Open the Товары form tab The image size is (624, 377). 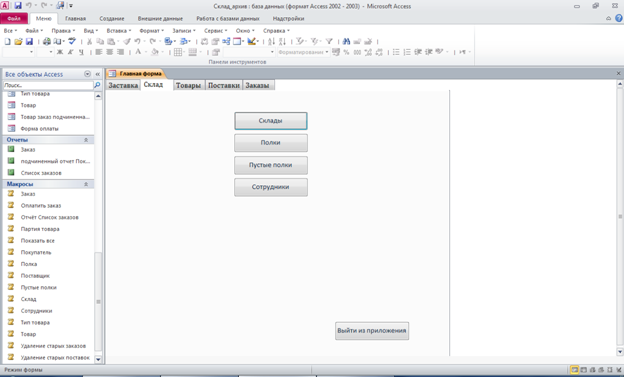tap(188, 85)
